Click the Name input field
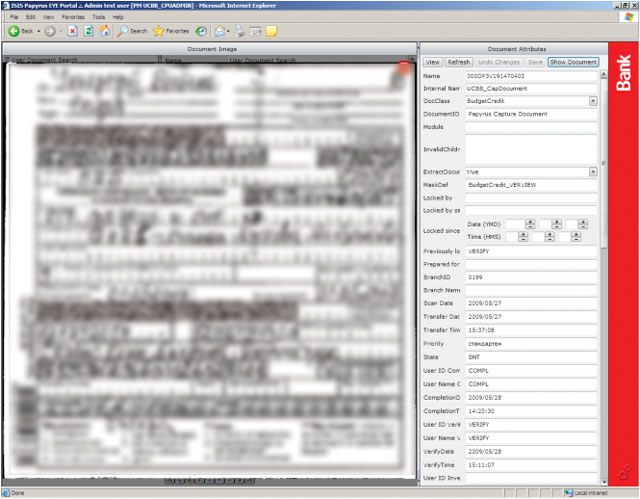The height and width of the screenshot is (499, 640). click(530, 76)
